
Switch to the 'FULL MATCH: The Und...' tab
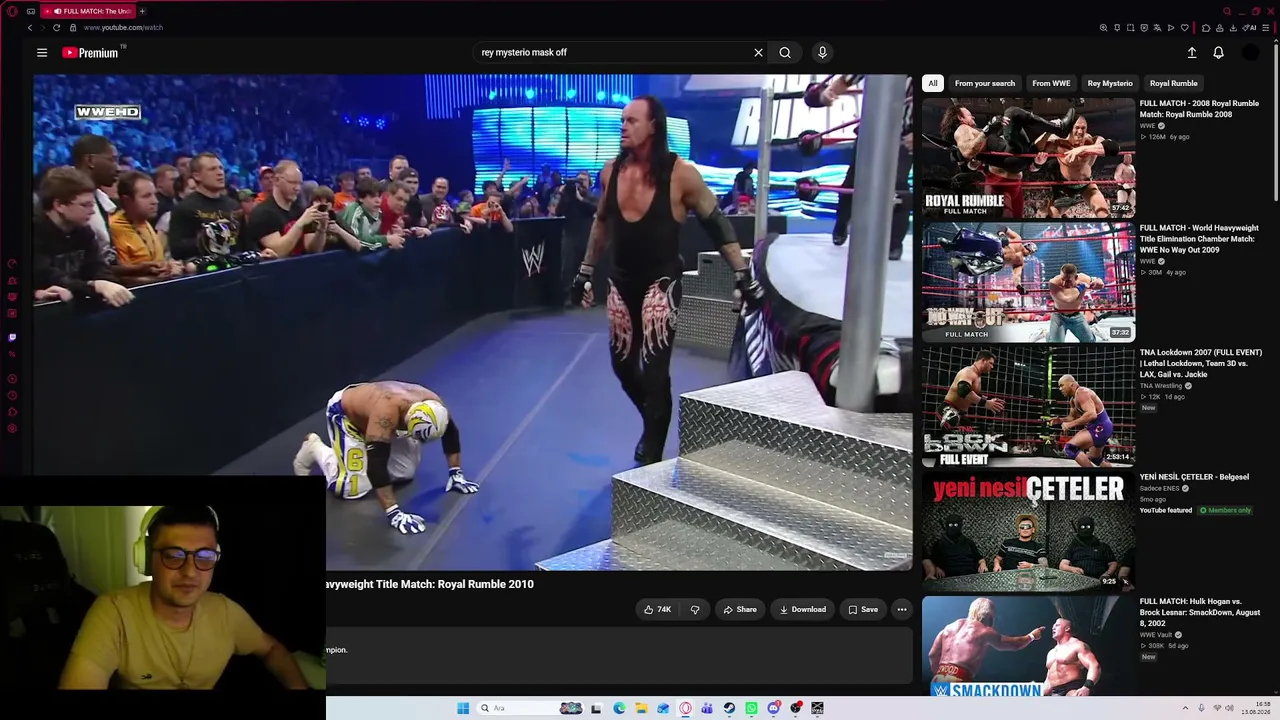[x=88, y=11]
